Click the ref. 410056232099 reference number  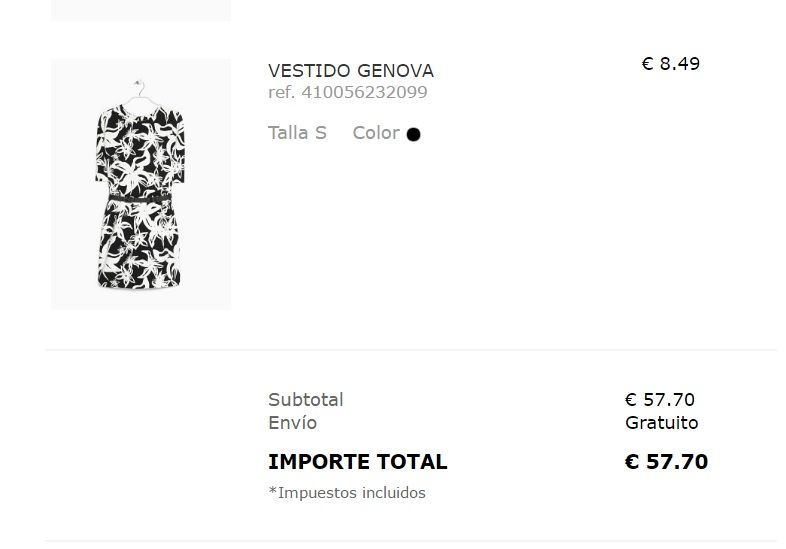point(348,93)
